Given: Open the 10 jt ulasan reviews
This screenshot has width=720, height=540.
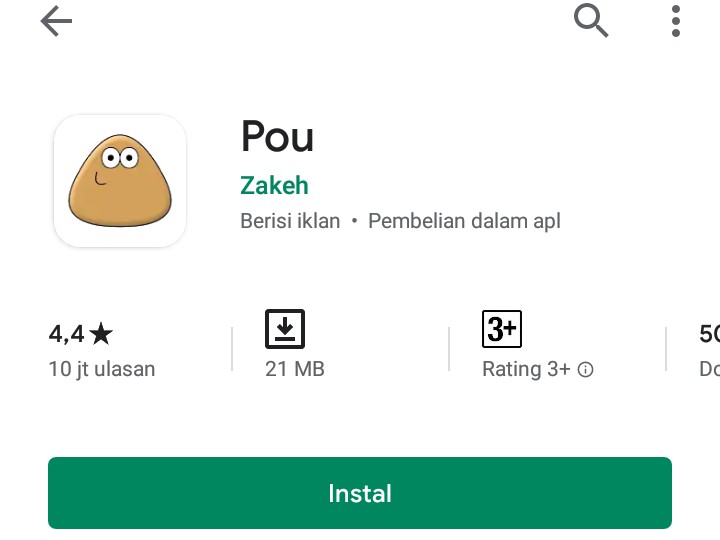Looking at the screenshot, I should pyautogui.click(x=102, y=369).
